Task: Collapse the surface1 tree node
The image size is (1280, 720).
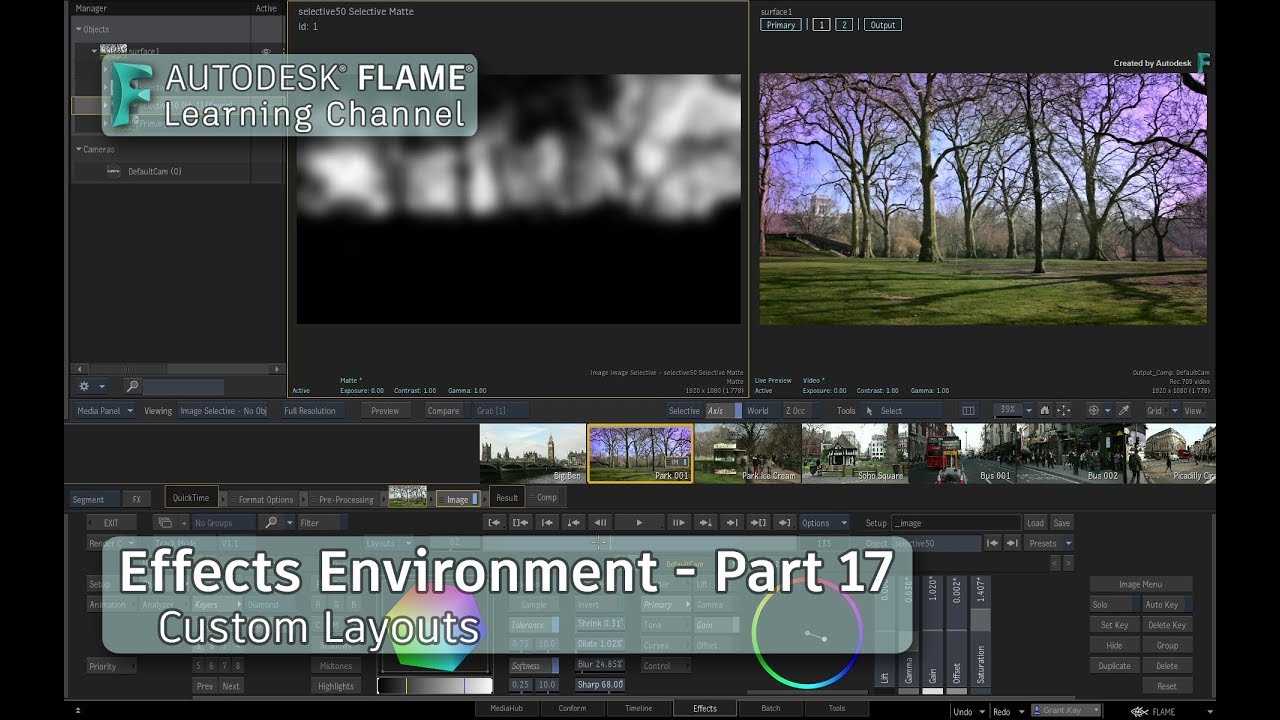Action: point(95,50)
